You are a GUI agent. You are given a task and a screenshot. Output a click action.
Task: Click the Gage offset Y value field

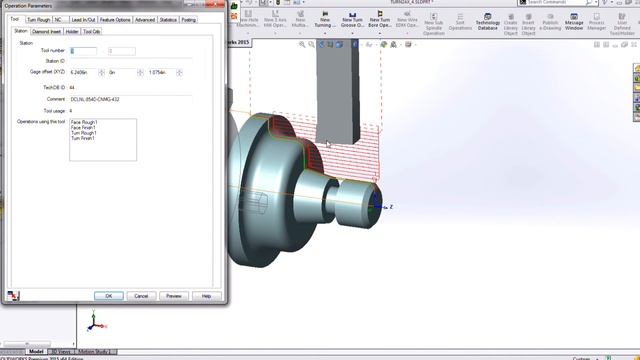pyautogui.click(x=122, y=72)
